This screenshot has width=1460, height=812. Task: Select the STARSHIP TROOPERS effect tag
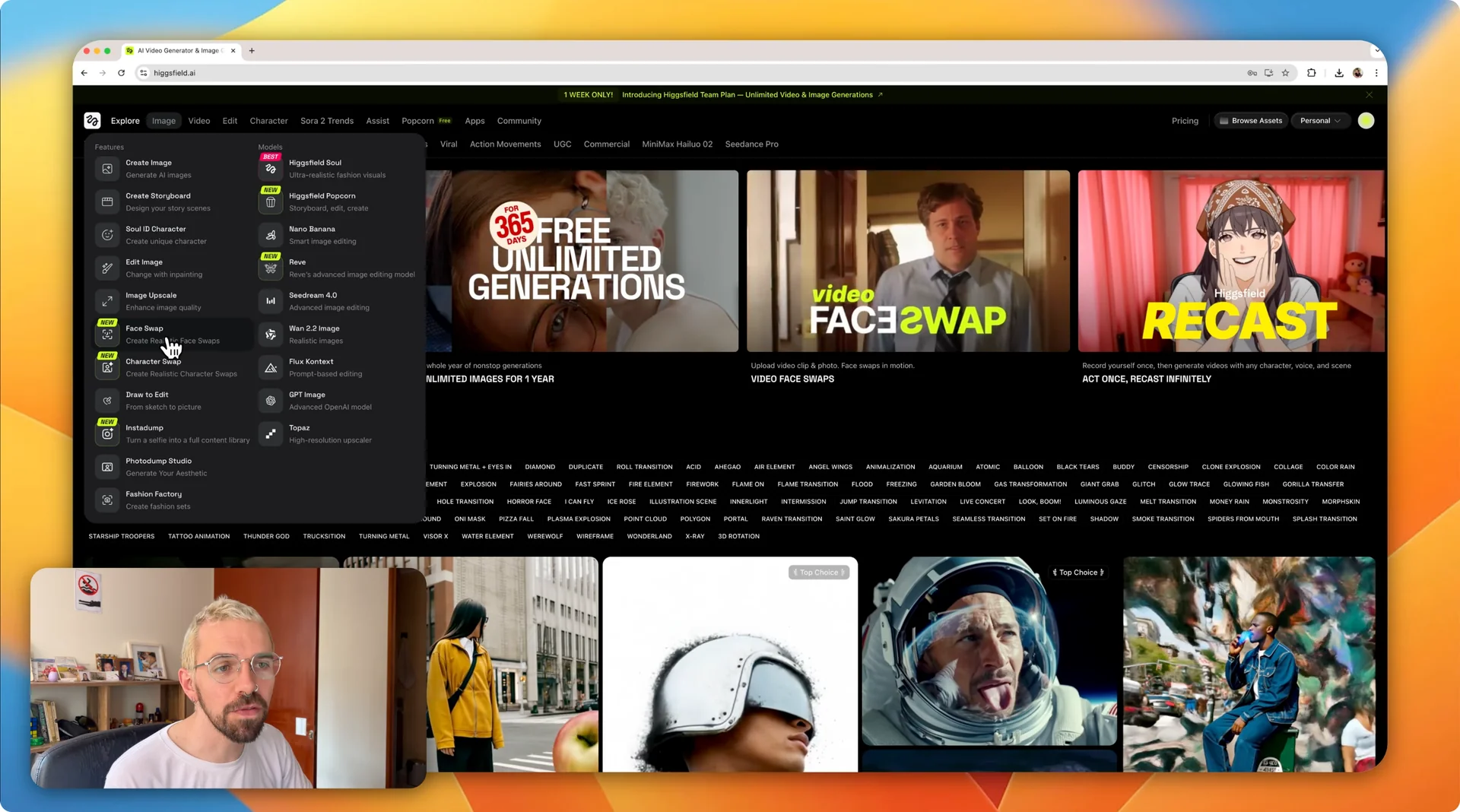pos(122,537)
